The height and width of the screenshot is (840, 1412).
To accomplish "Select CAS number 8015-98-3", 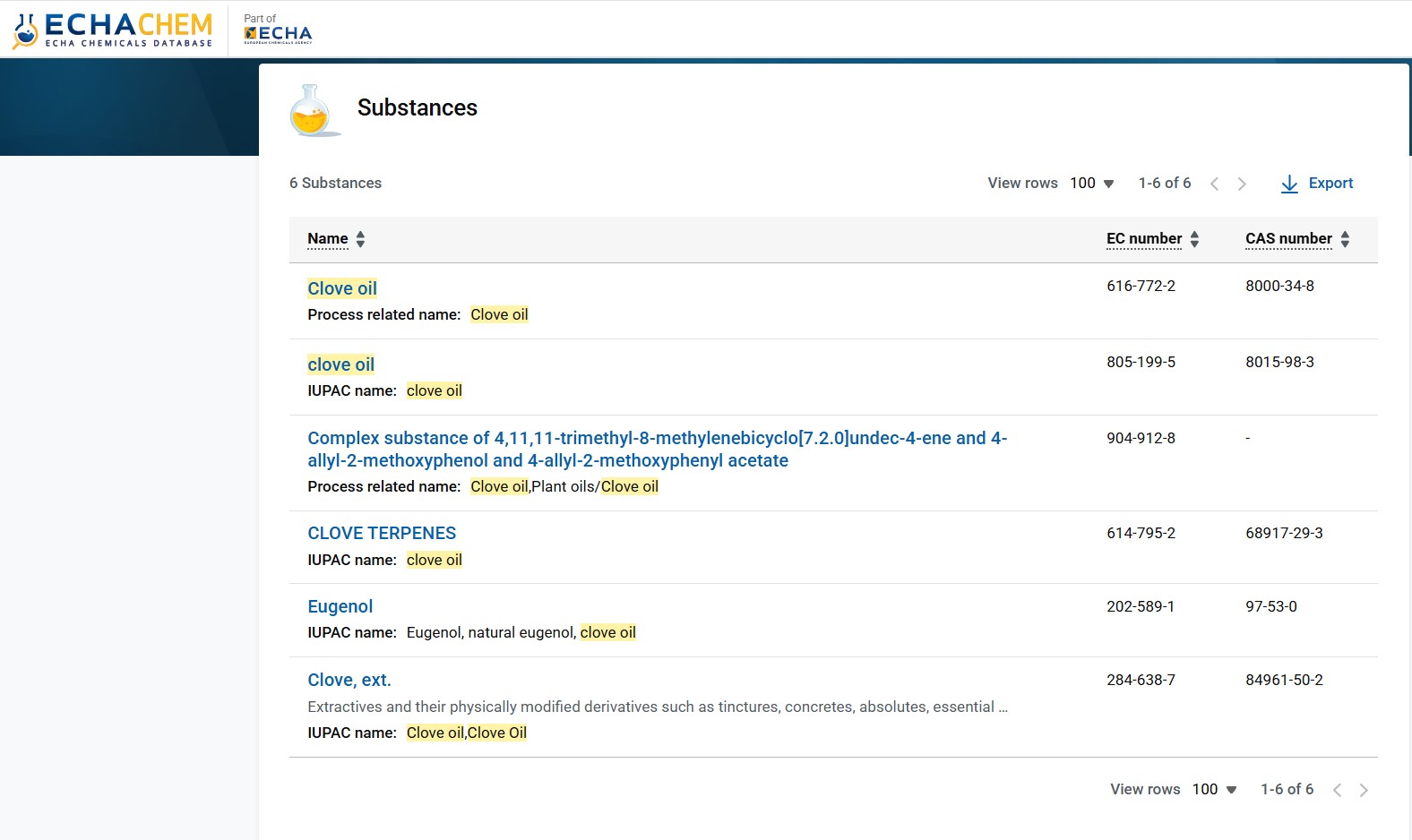I will 1279,362.
